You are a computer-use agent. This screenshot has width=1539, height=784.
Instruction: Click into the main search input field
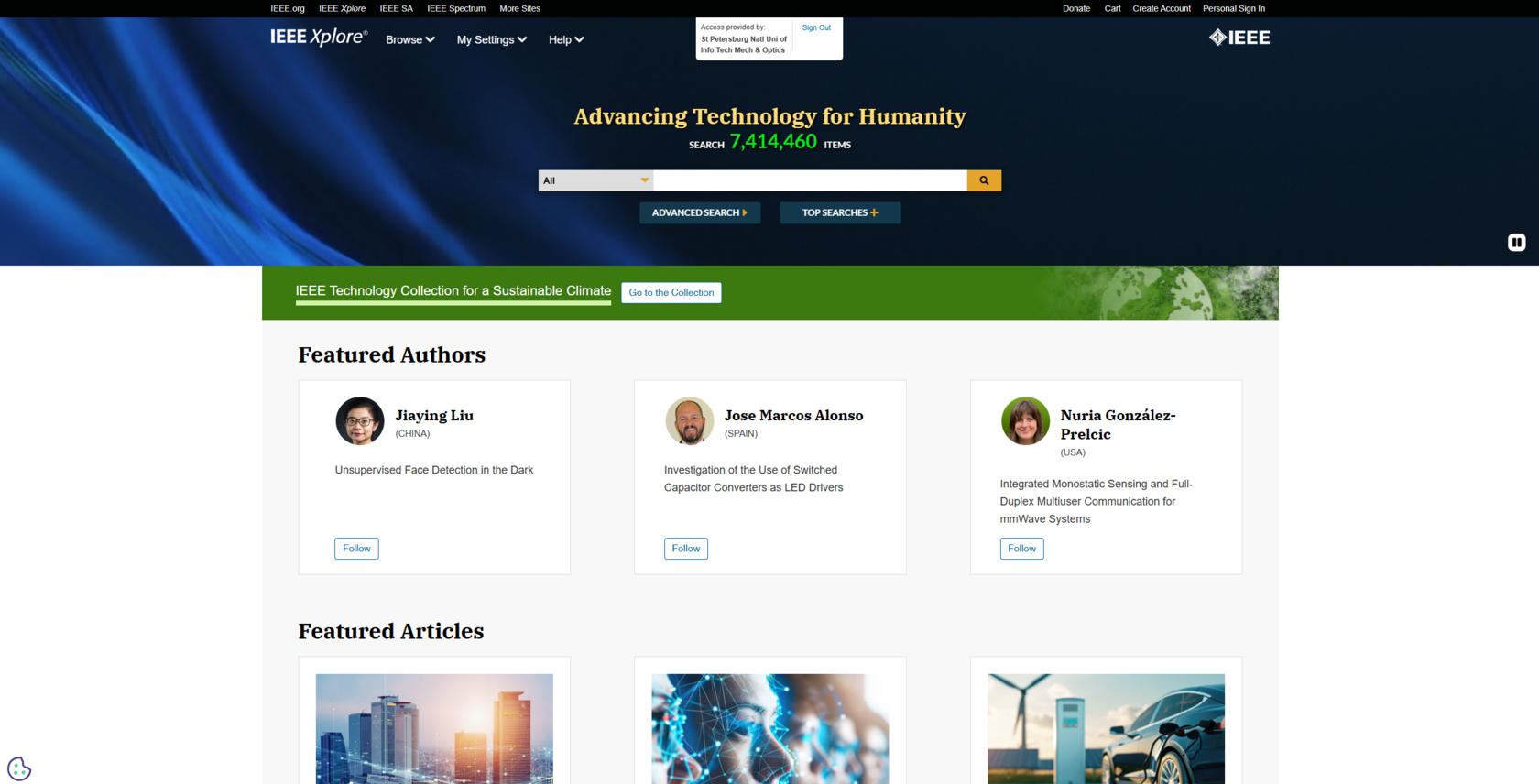(810, 180)
